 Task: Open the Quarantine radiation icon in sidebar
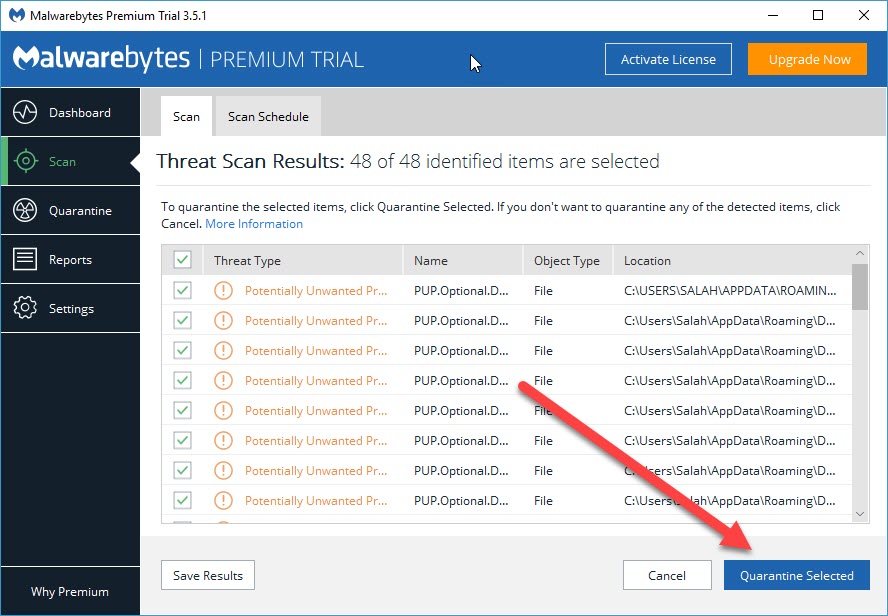click(x=25, y=210)
